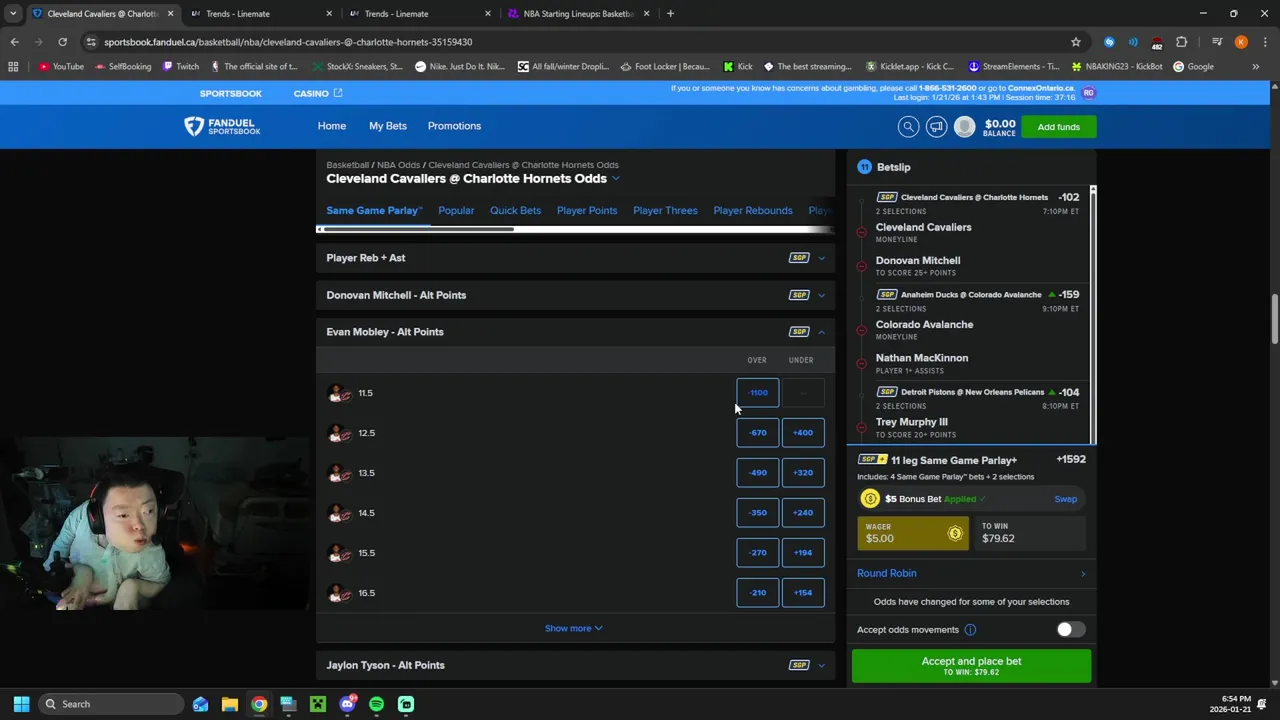Select Evan Mobley under 16.5 at +154
Image resolution: width=1280 pixels, height=720 pixels.
pyautogui.click(x=803, y=593)
